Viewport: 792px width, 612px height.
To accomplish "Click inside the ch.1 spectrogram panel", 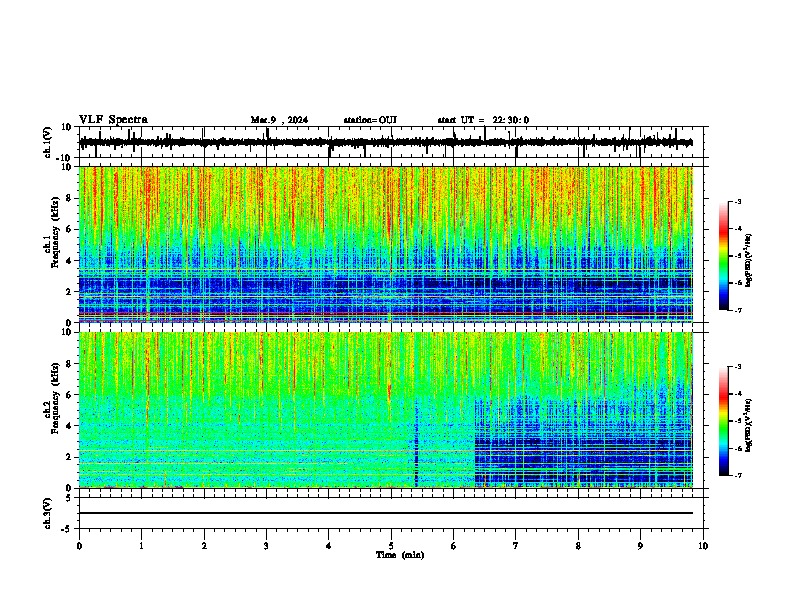I will (386, 244).
